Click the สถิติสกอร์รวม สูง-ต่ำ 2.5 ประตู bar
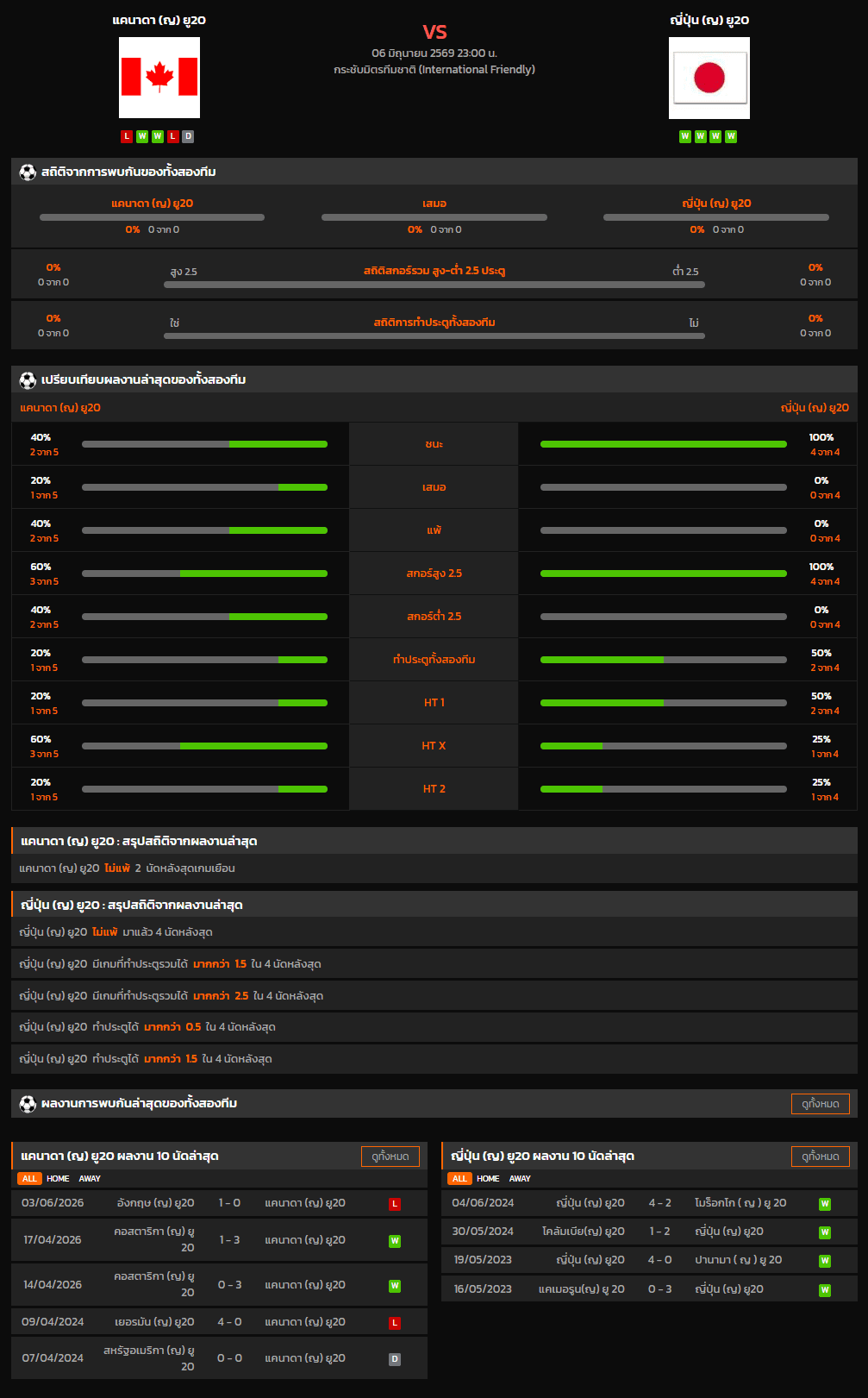 click(x=434, y=285)
